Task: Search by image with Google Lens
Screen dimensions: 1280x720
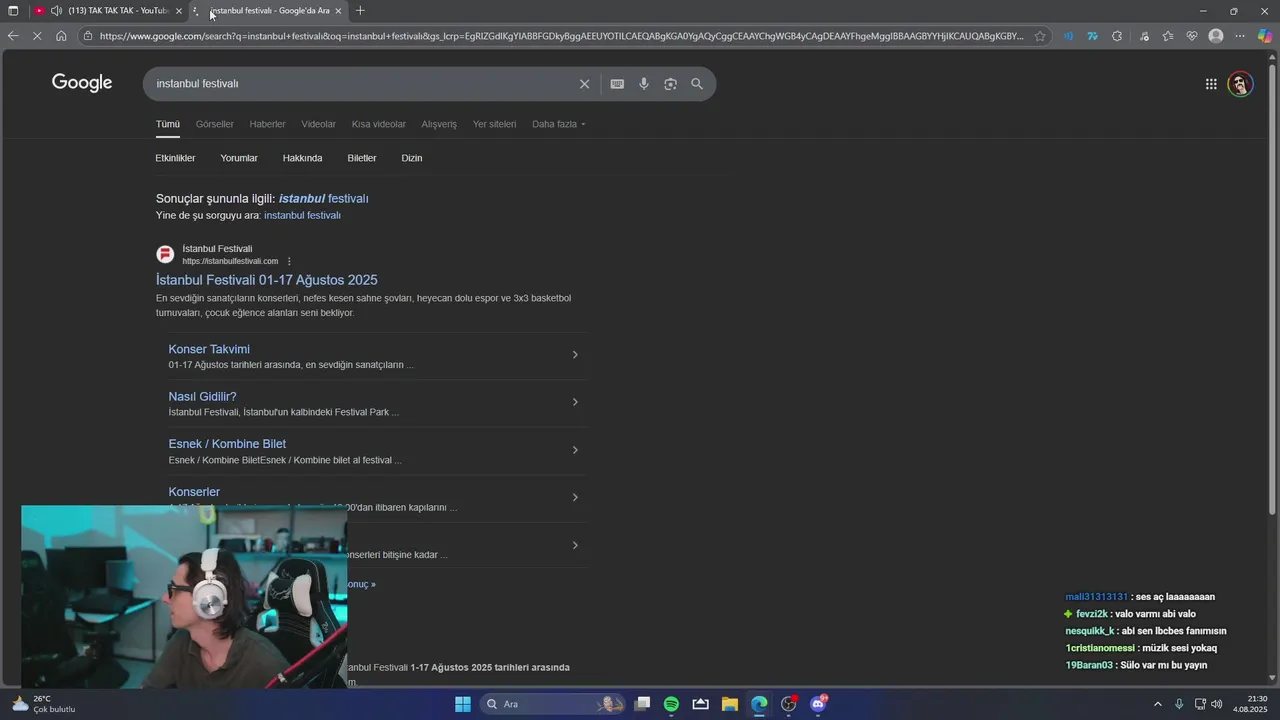Action: click(670, 84)
